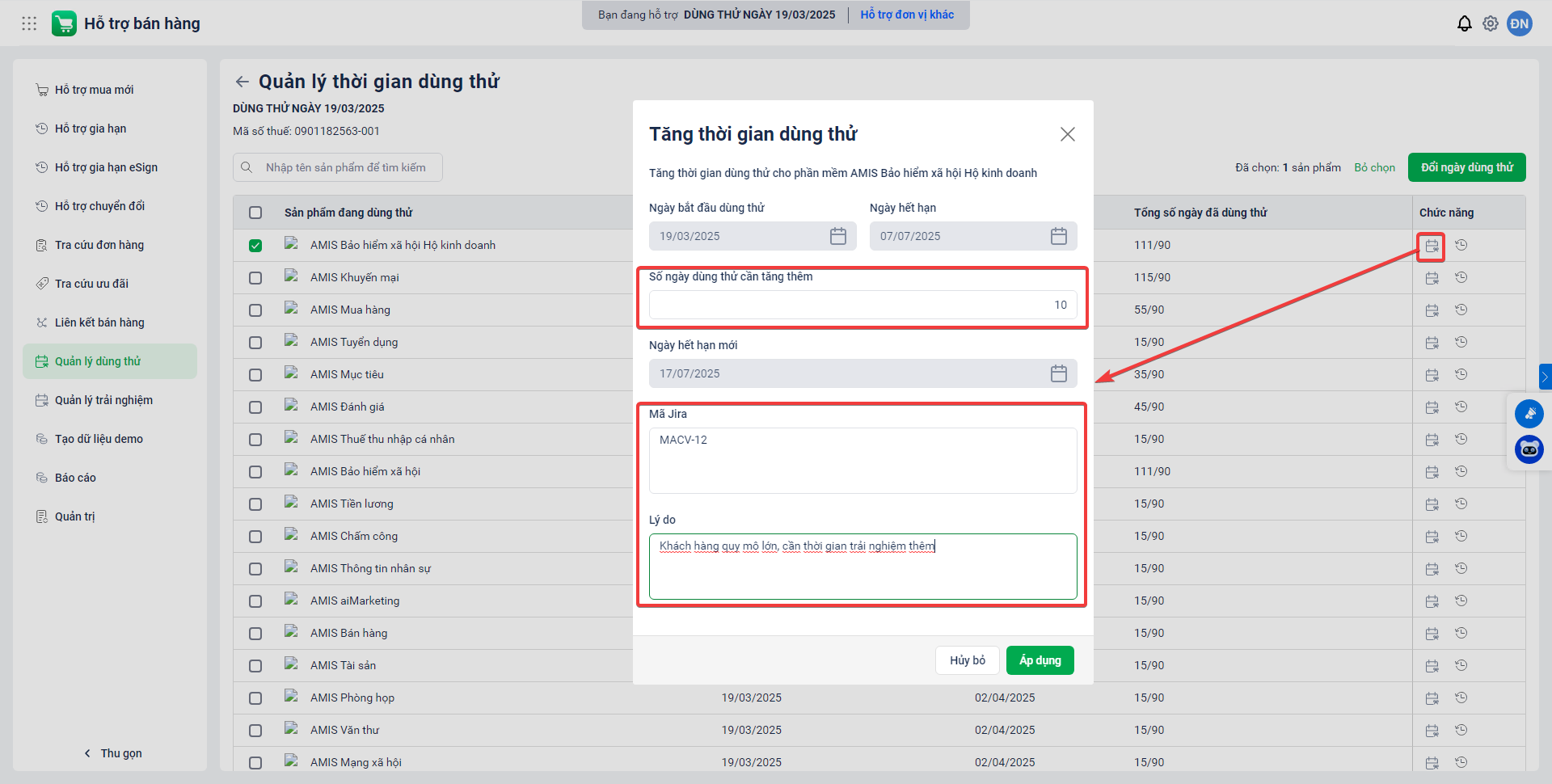Screen dimensions: 1552x784
Task: Click history icon for AMIS Thuế thu nhập cá nhân
Action: pos(1461,439)
